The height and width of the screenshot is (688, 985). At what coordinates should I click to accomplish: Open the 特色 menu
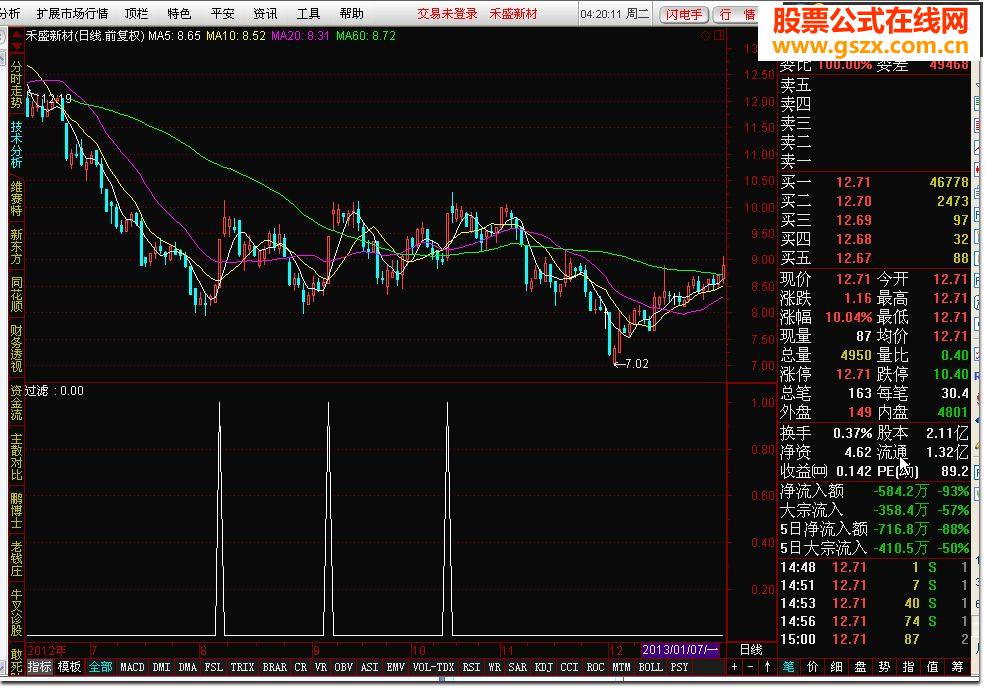click(179, 13)
